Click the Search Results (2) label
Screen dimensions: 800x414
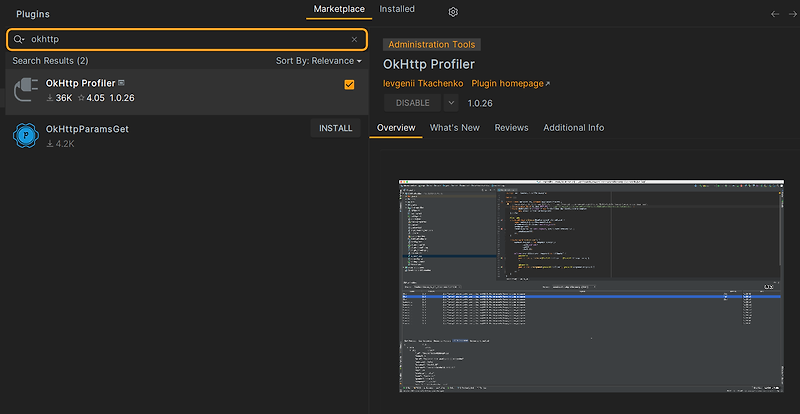click(51, 61)
